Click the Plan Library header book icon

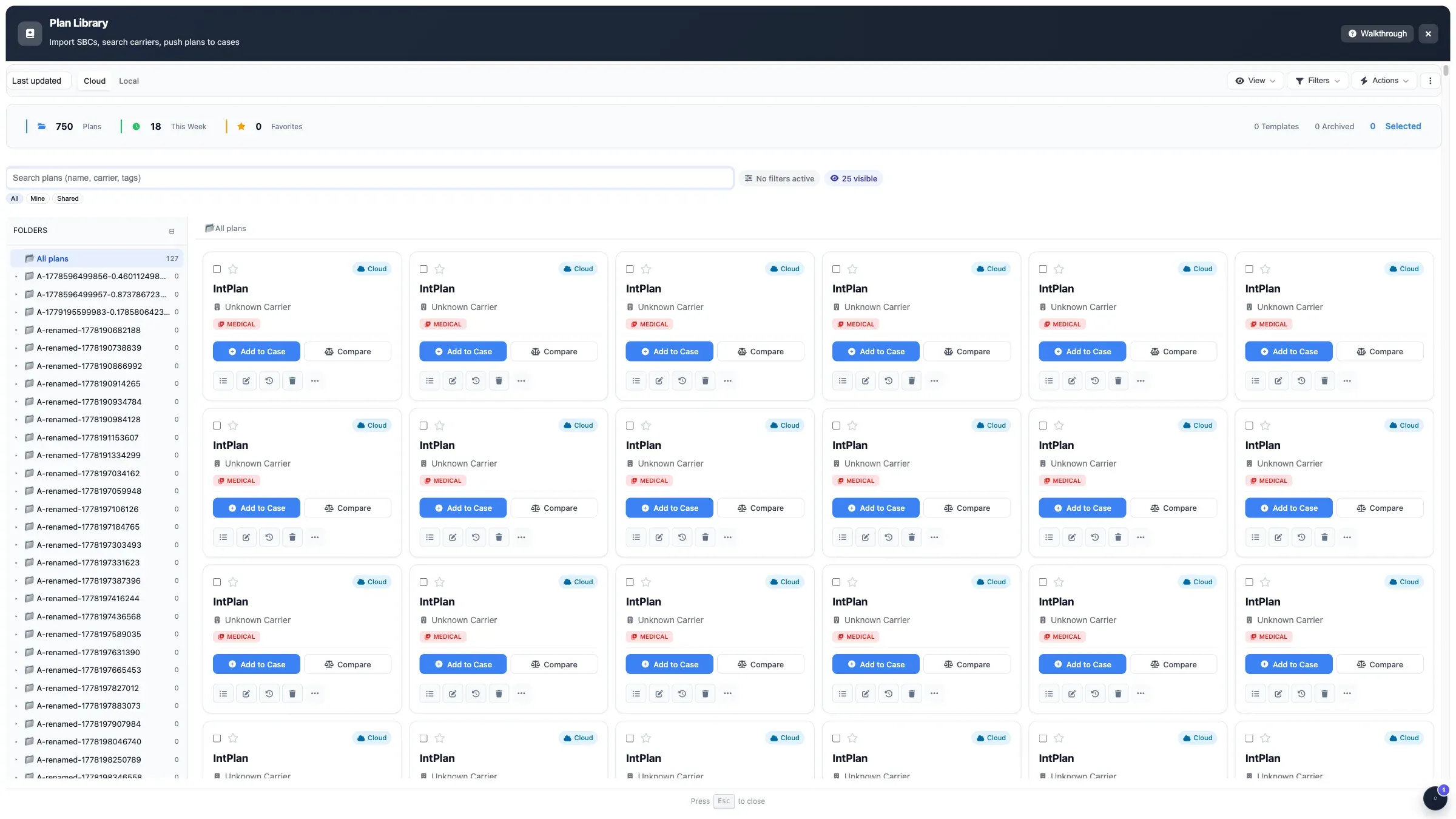[x=30, y=33]
